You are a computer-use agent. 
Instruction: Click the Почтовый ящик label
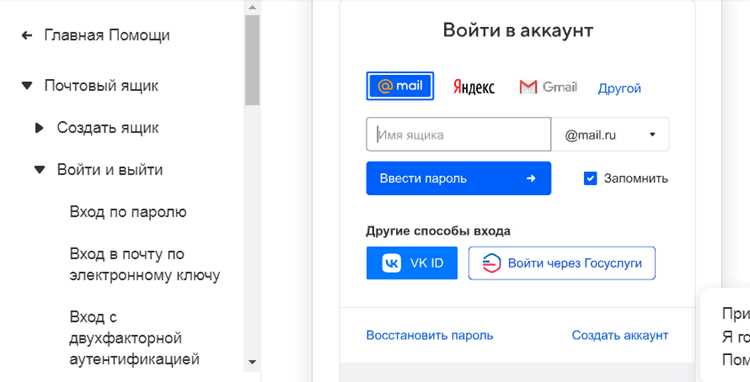pos(101,86)
